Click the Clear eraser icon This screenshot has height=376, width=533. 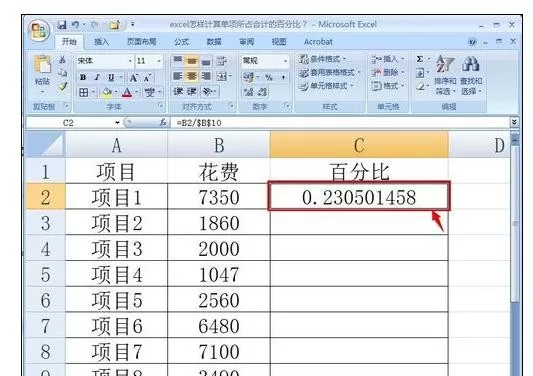pyautogui.click(x=420, y=86)
